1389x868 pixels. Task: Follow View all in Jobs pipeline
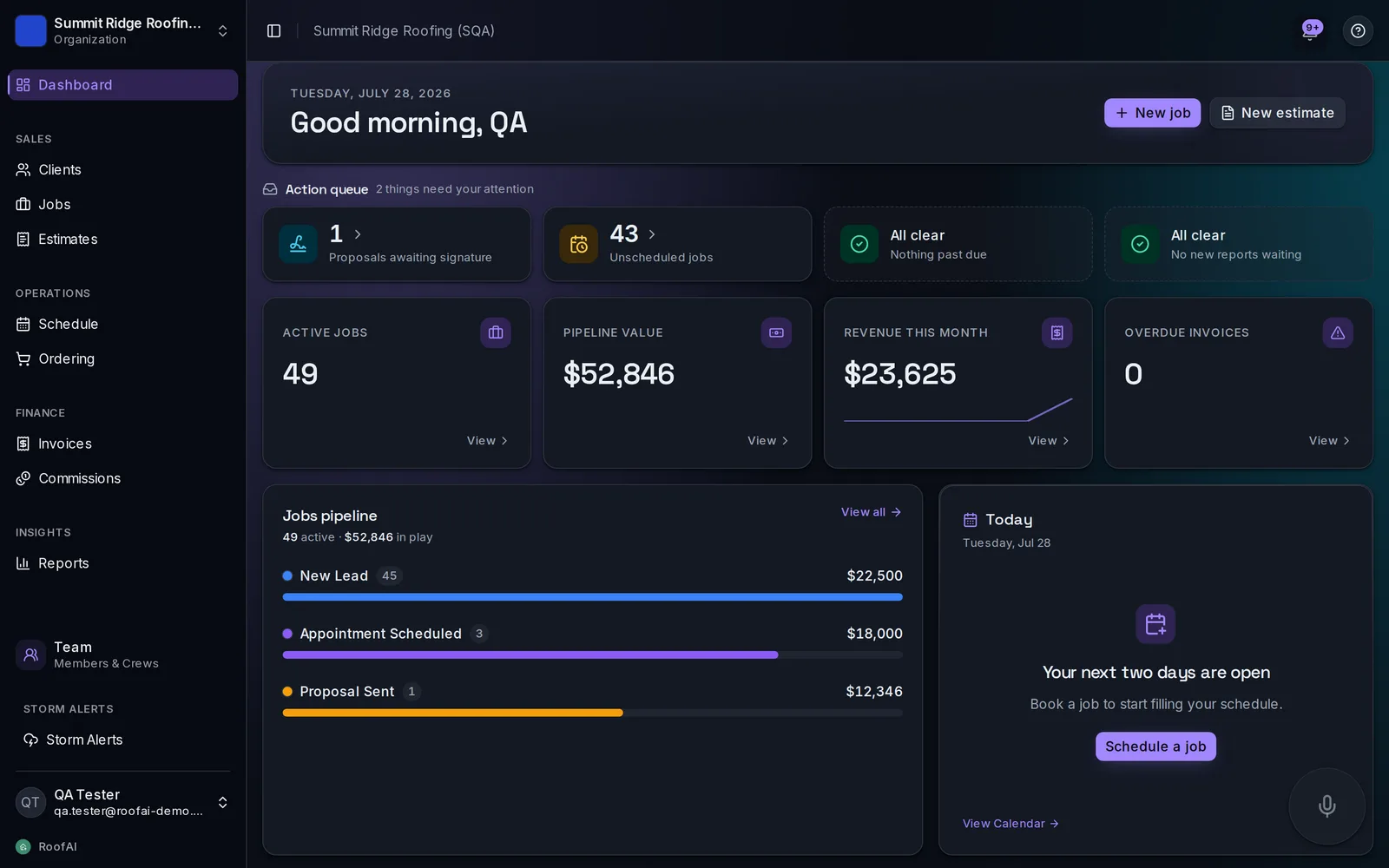(871, 512)
